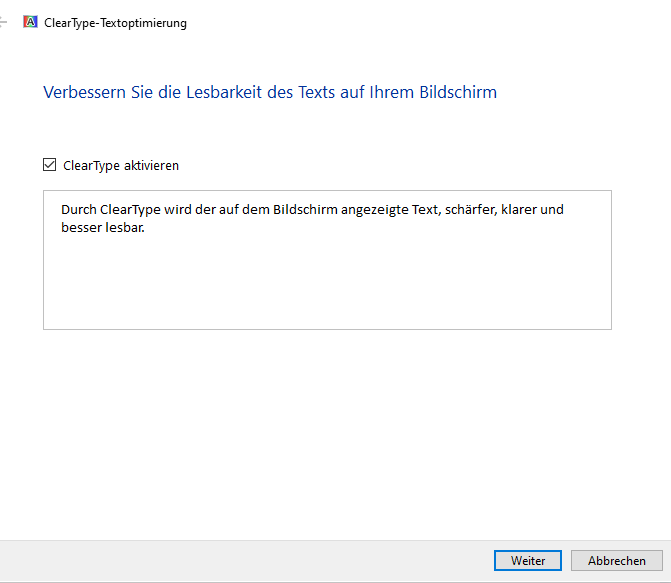Click the window title "ClearType-Textoptimierung"

pyautogui.click(x=115, y=23)
